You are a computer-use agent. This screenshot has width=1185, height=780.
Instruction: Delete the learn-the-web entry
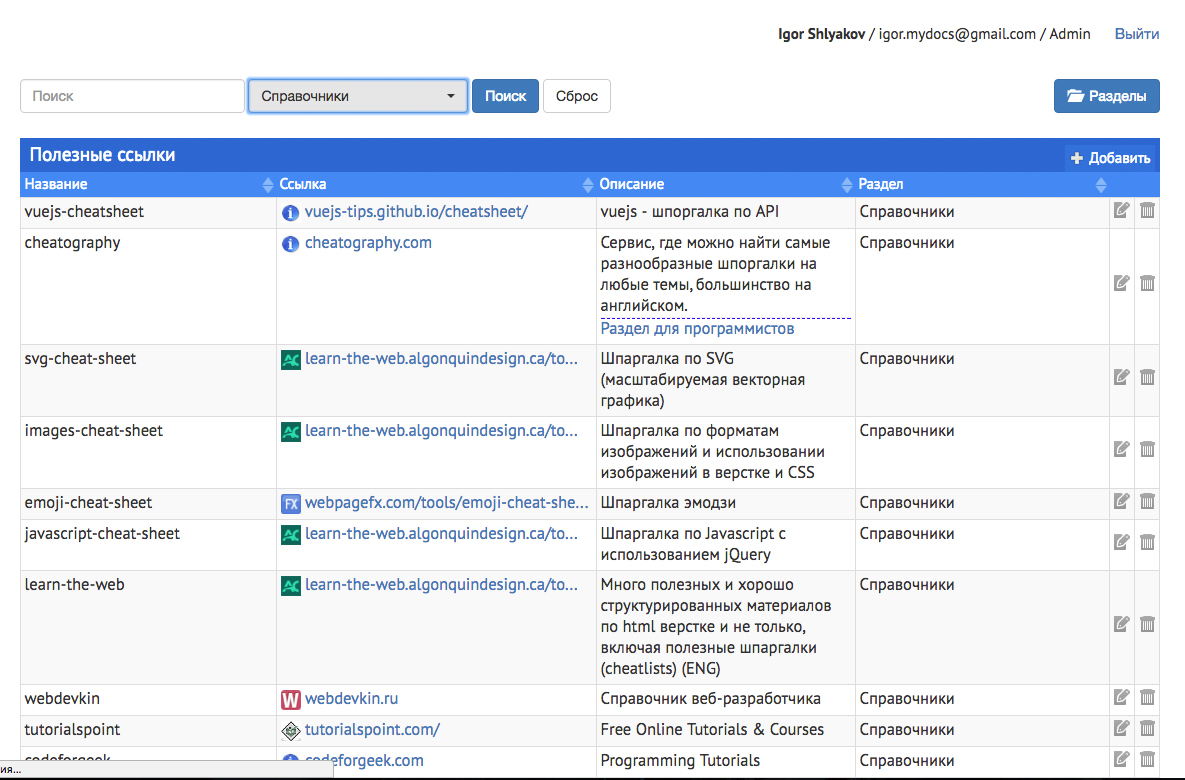click(x=1147, y=624)
